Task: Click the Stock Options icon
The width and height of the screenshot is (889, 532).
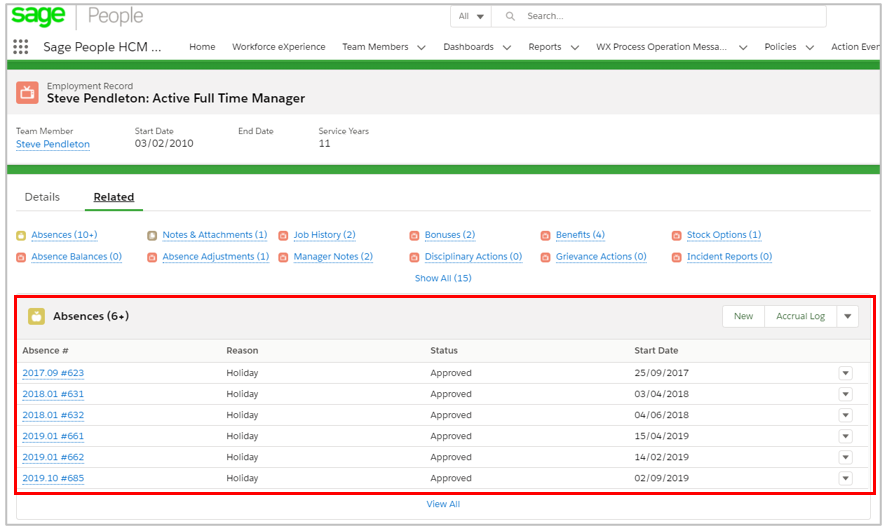Action: click(x=676, y=235)
